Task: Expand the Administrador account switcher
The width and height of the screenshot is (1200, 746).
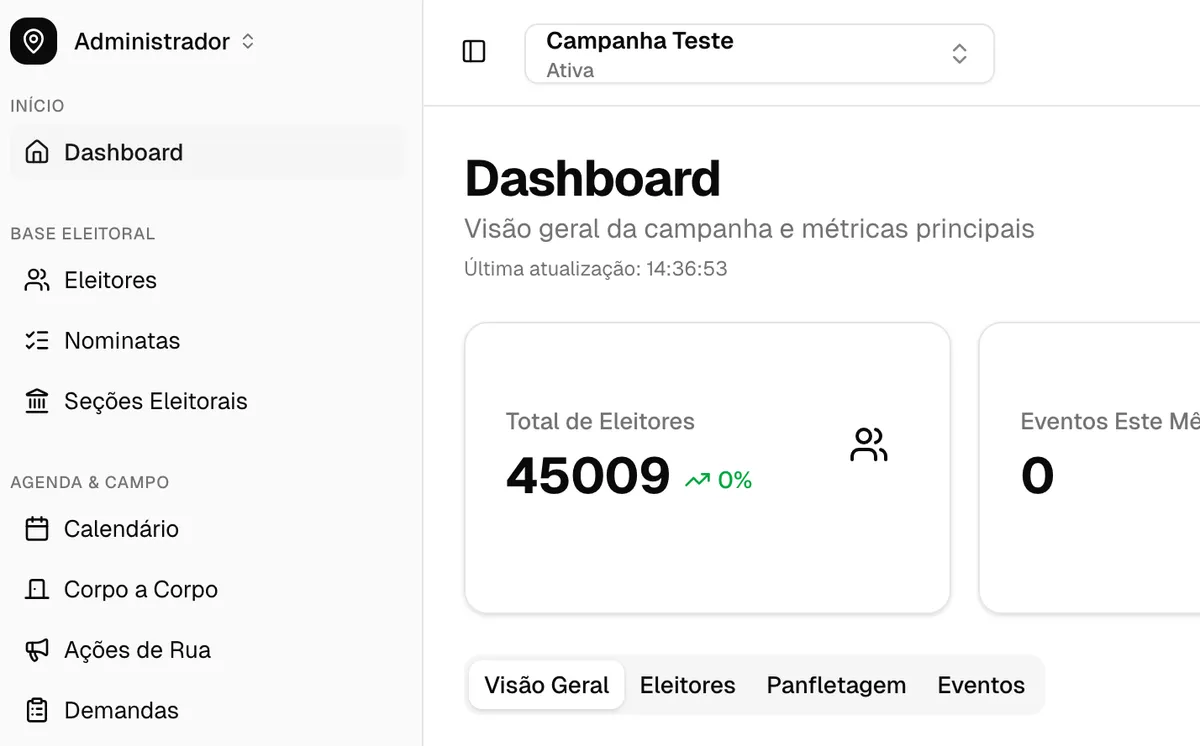Action: [165, 42]
